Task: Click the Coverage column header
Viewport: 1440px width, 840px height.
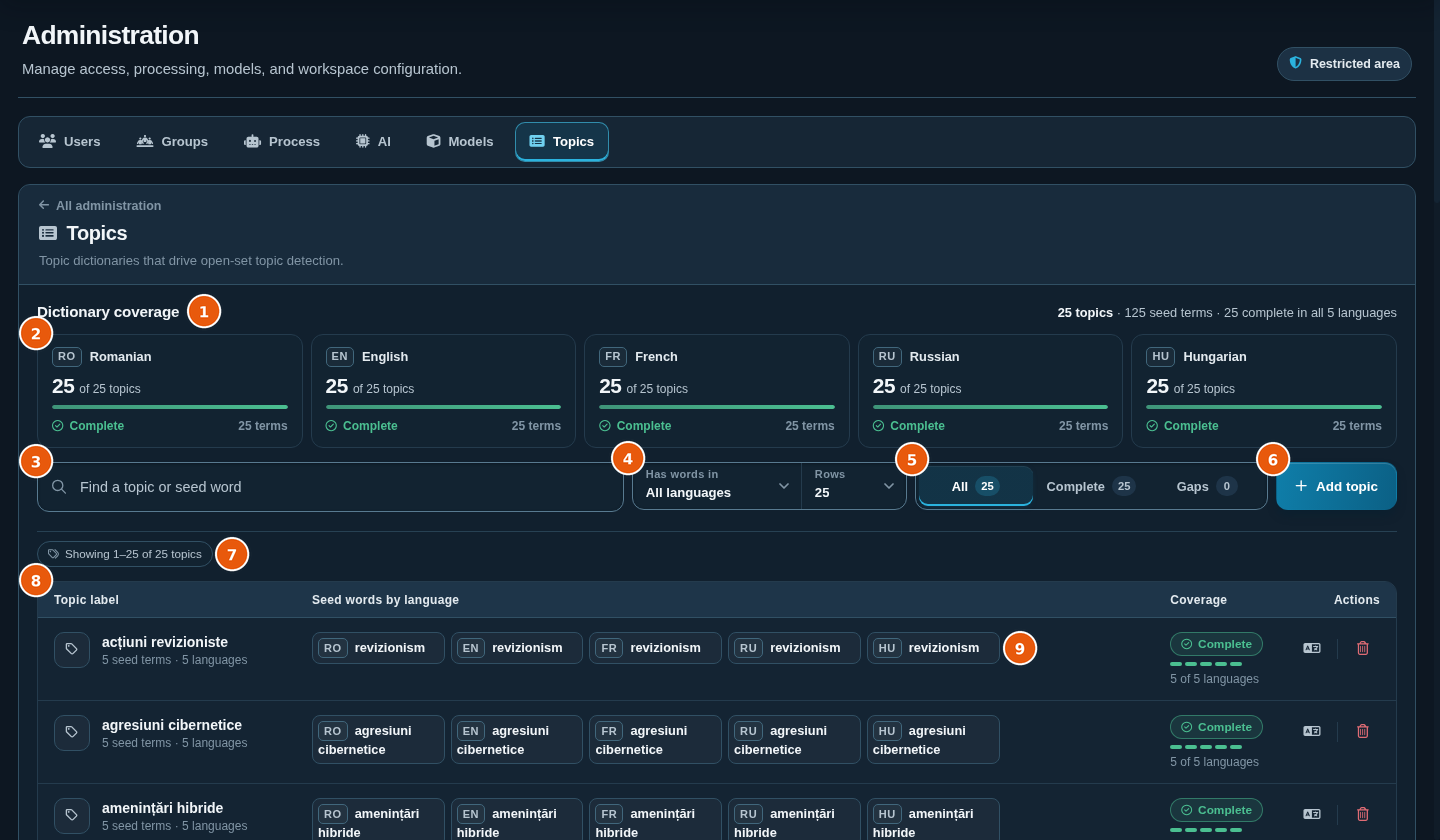Action: [x=1198, y=600]
